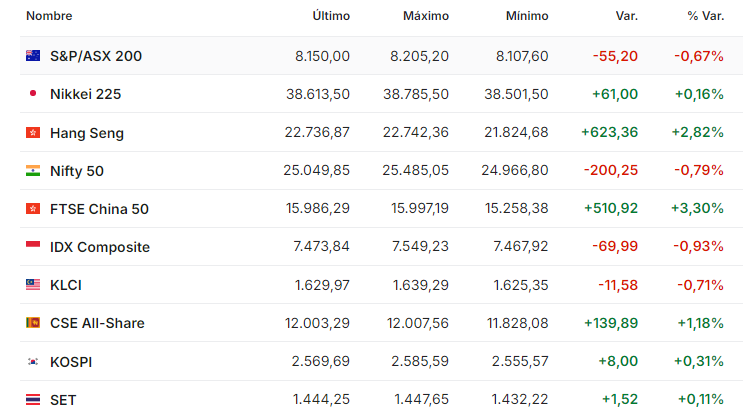Open the Nikkei 225 index page
This screenshot has height=416, width=743.
85,94
